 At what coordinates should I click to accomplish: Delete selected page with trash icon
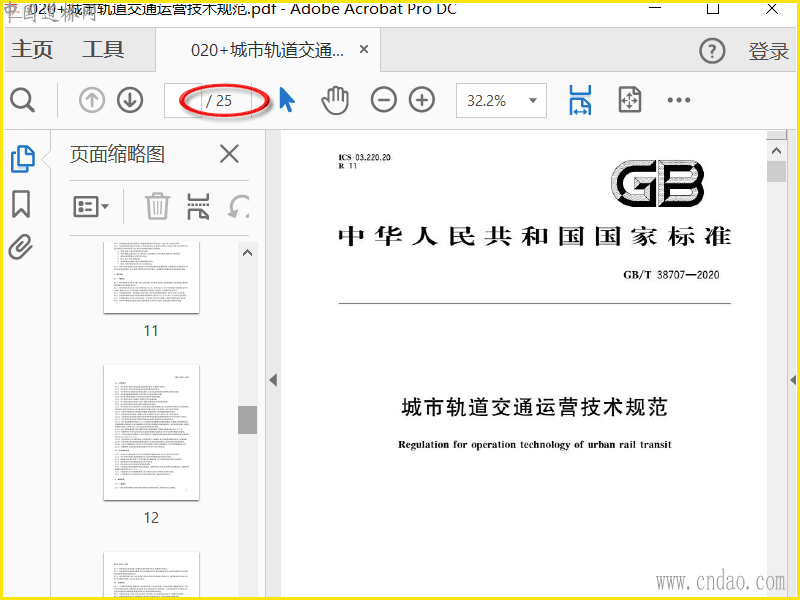coord(157,207)
